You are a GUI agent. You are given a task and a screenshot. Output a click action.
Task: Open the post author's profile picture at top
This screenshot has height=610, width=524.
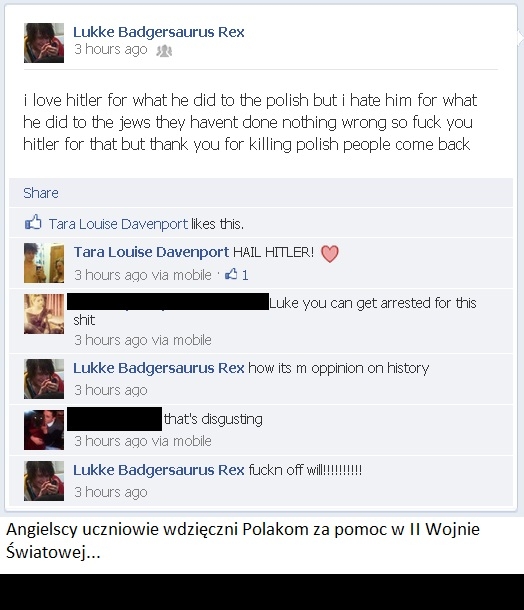click(x=44, y=43)
